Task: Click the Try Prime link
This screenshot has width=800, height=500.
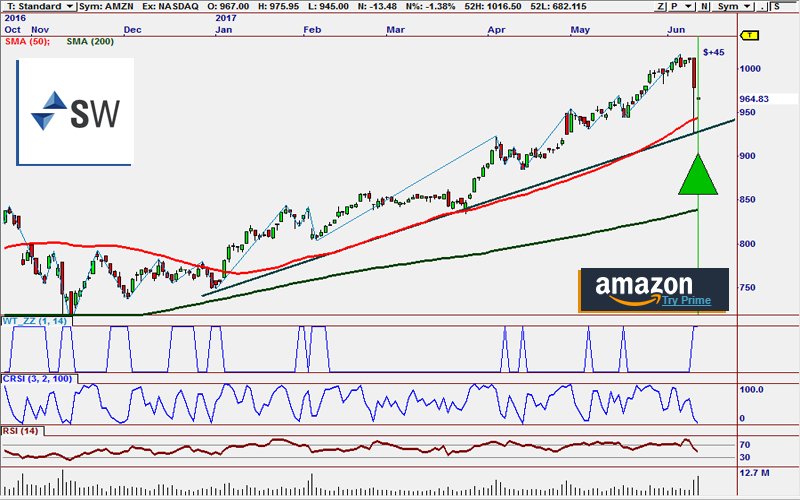Action: (686, 300)
